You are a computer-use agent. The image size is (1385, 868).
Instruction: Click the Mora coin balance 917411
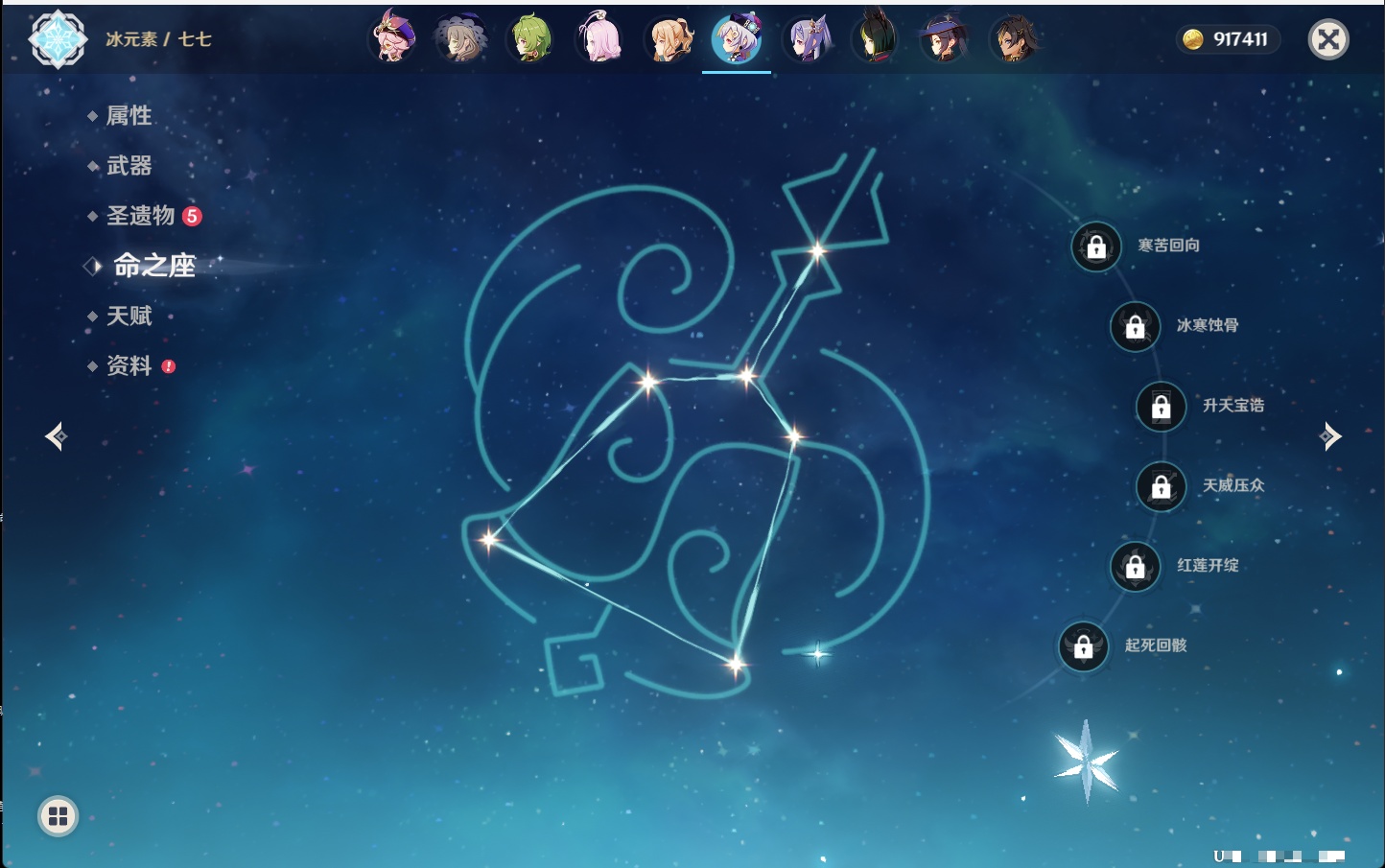pos(1229,39)
